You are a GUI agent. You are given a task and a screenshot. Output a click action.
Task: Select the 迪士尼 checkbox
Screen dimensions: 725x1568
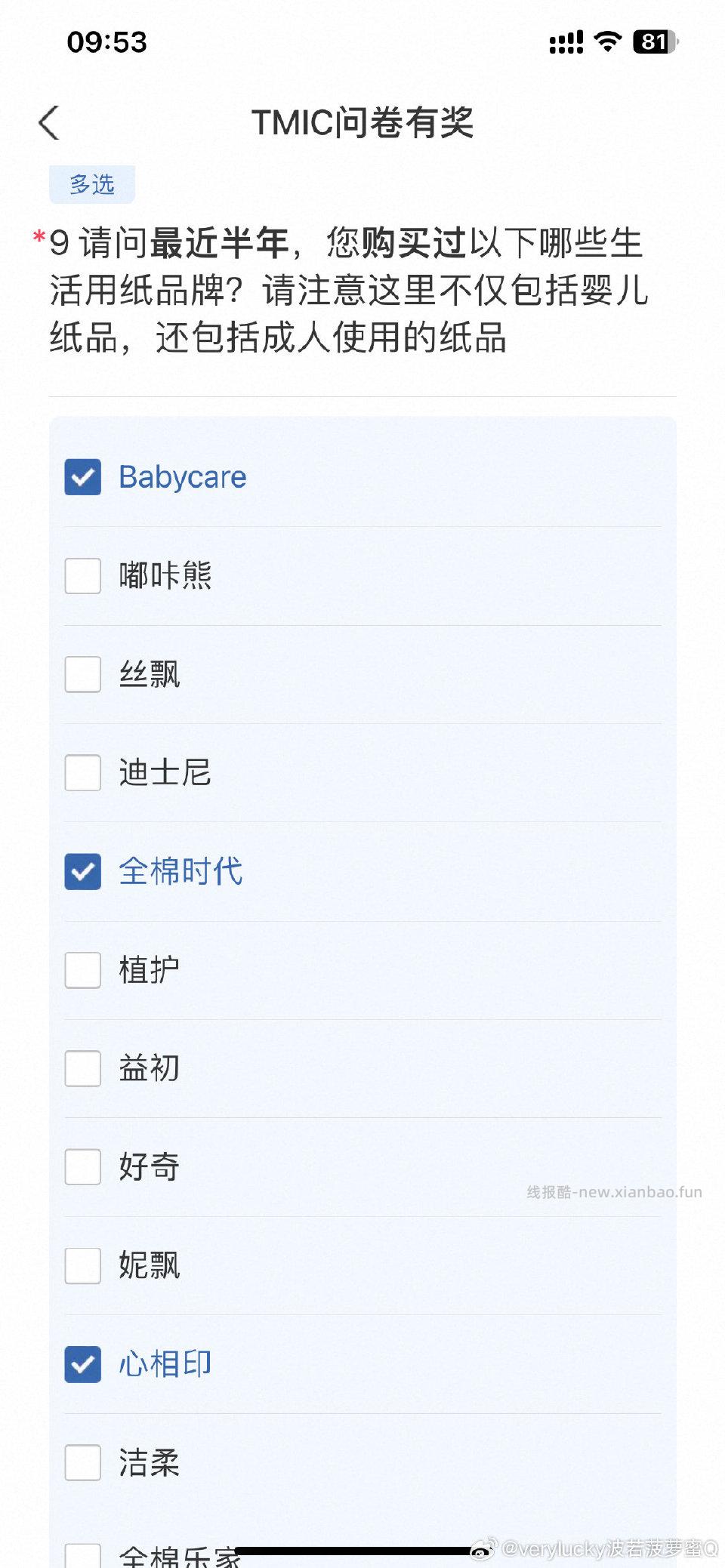click(x=82, y=773)
